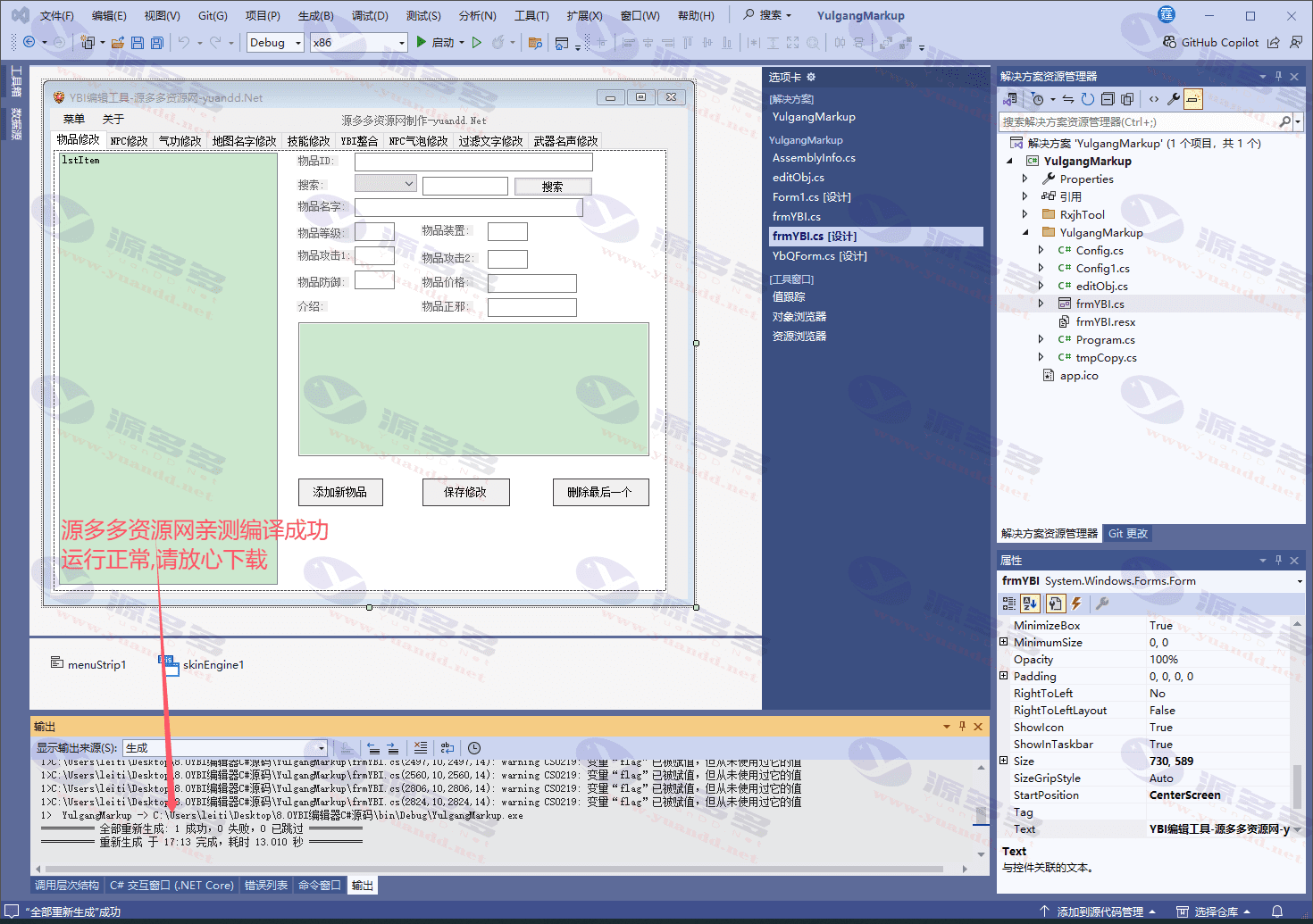Open settings gear in 选项卡 panel header

811,77
